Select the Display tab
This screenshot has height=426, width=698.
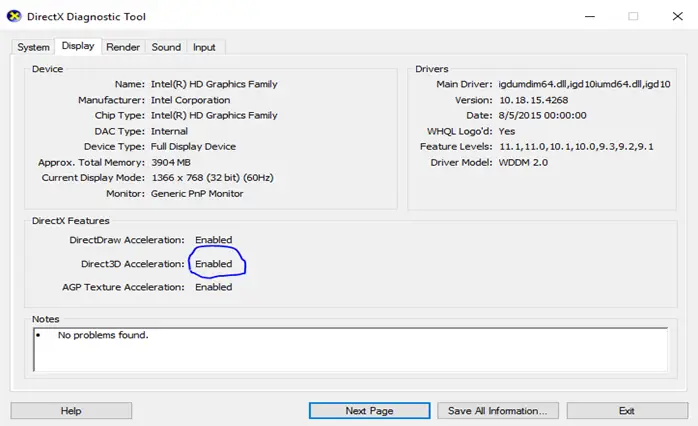click(78, 46)
